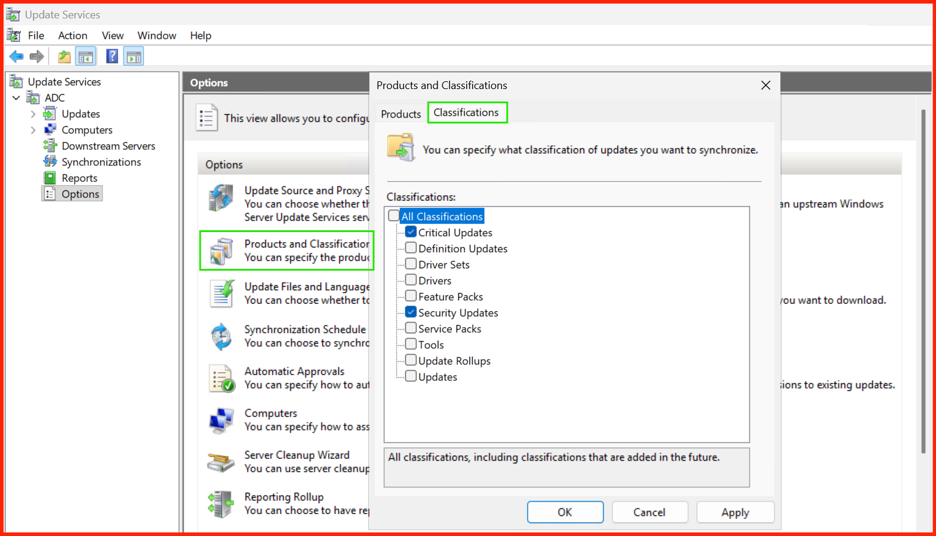Open the View menu
Viewport: 936px width, 536px height.
coord(112,36)
